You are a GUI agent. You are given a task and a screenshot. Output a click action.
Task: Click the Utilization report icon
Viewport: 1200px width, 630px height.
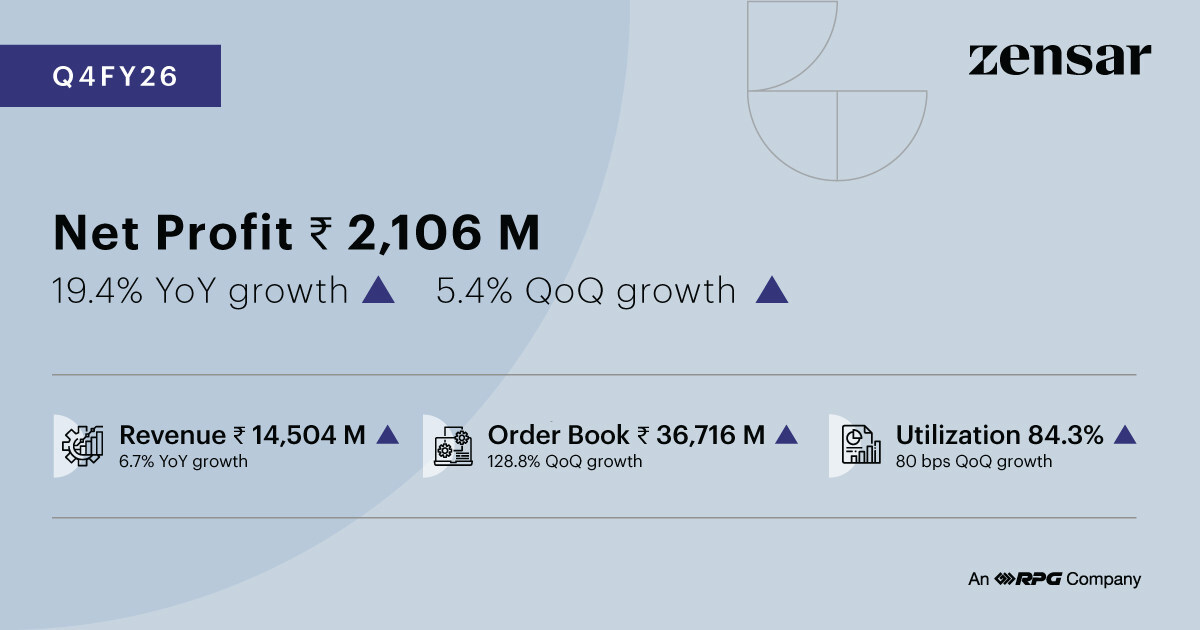click(x=860, y=446)
